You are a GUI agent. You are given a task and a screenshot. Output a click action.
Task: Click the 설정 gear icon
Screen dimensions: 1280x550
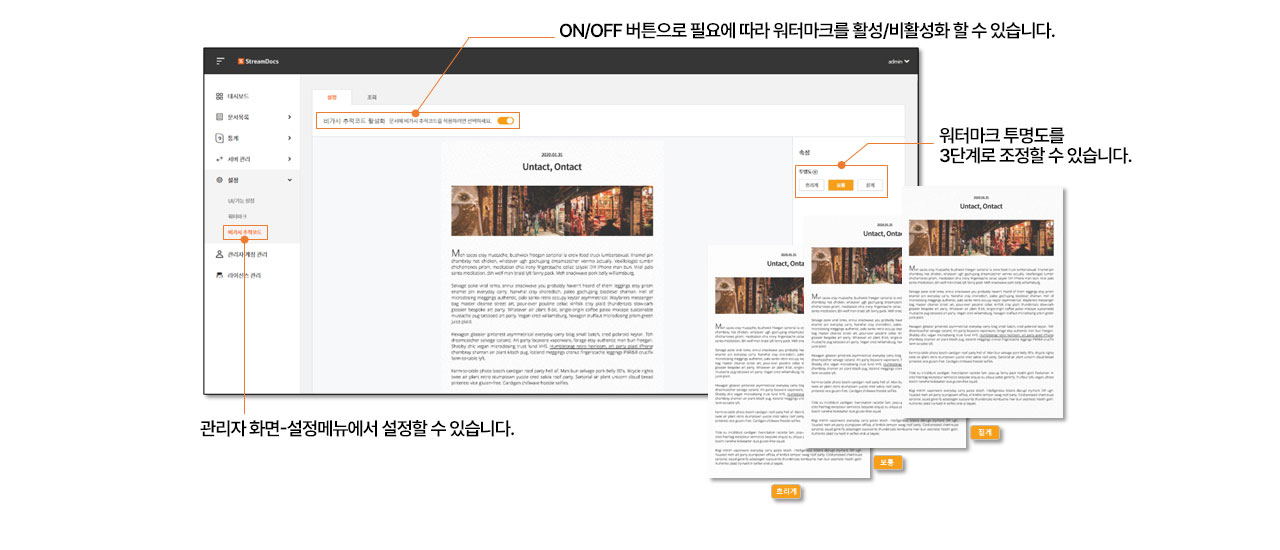click(x=219, y=180)
